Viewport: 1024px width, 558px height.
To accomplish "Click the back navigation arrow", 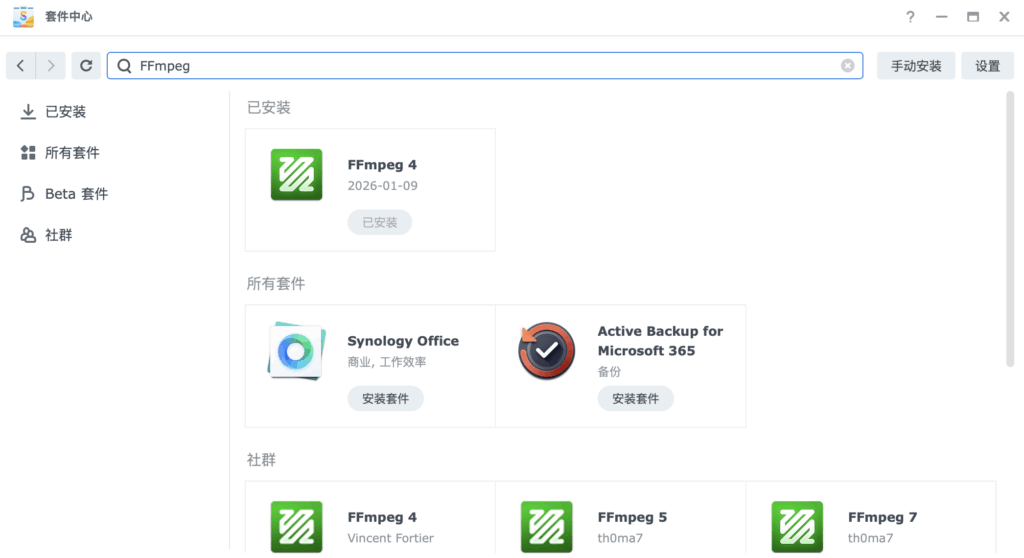I will [x=20, y=66].
